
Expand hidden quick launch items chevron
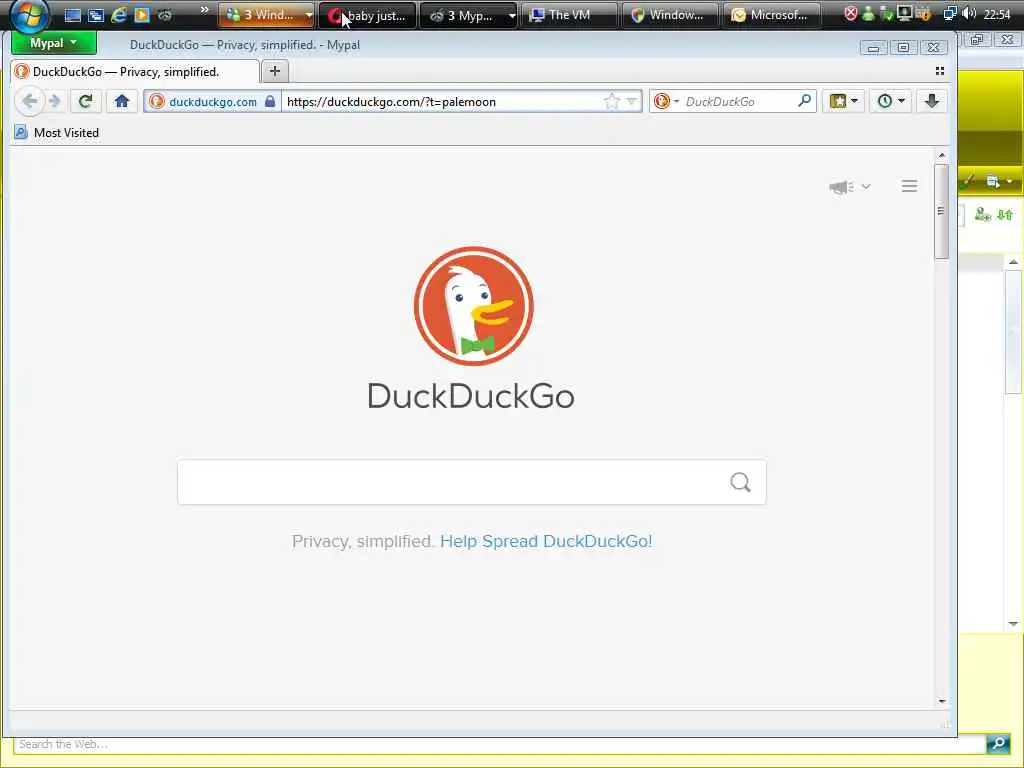(x=204, y=10)
